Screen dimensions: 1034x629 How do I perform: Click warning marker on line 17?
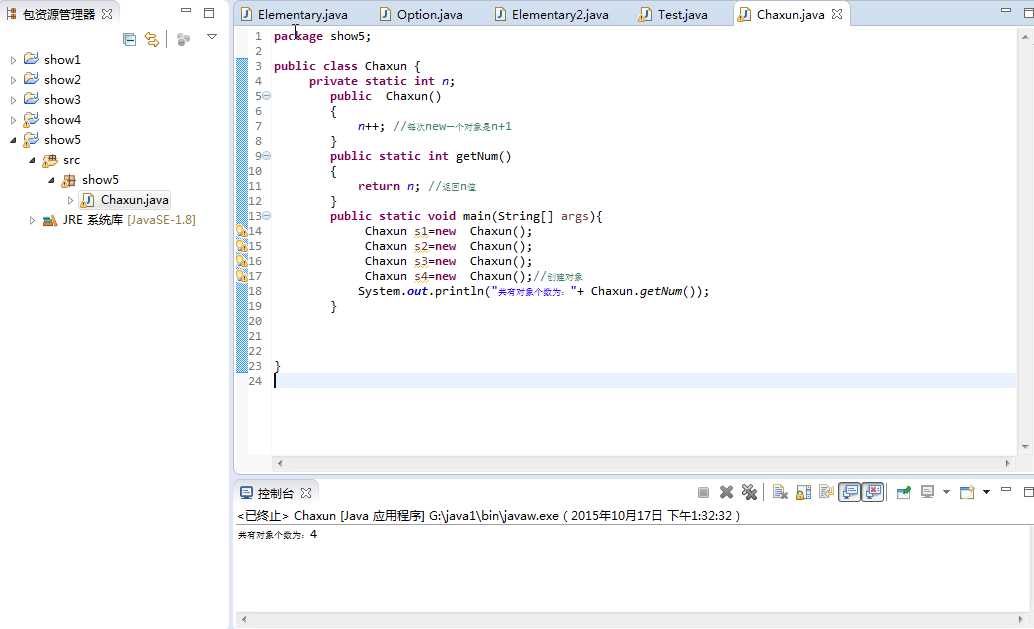point(241,276)
